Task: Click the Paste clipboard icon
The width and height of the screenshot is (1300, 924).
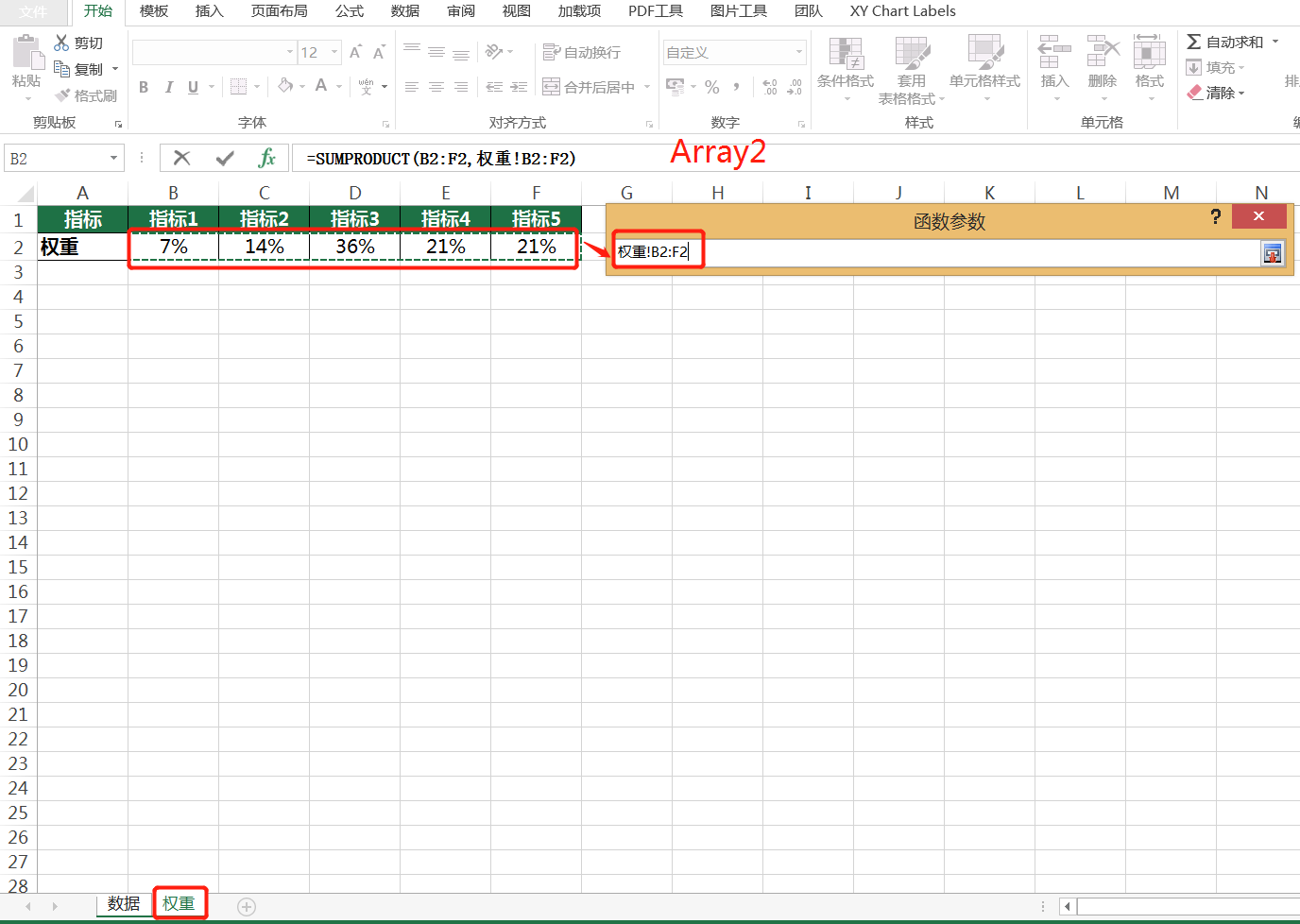Action: point(26,51)
